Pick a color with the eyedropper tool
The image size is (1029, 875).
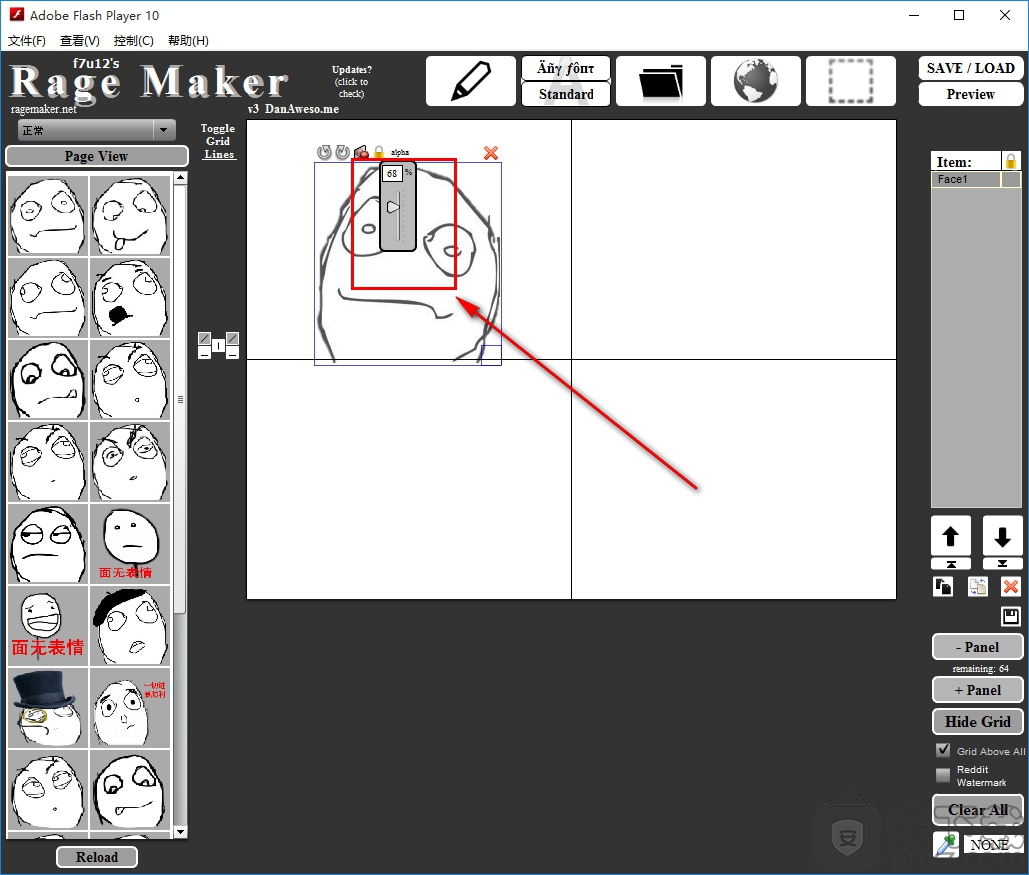pos(946,844)
